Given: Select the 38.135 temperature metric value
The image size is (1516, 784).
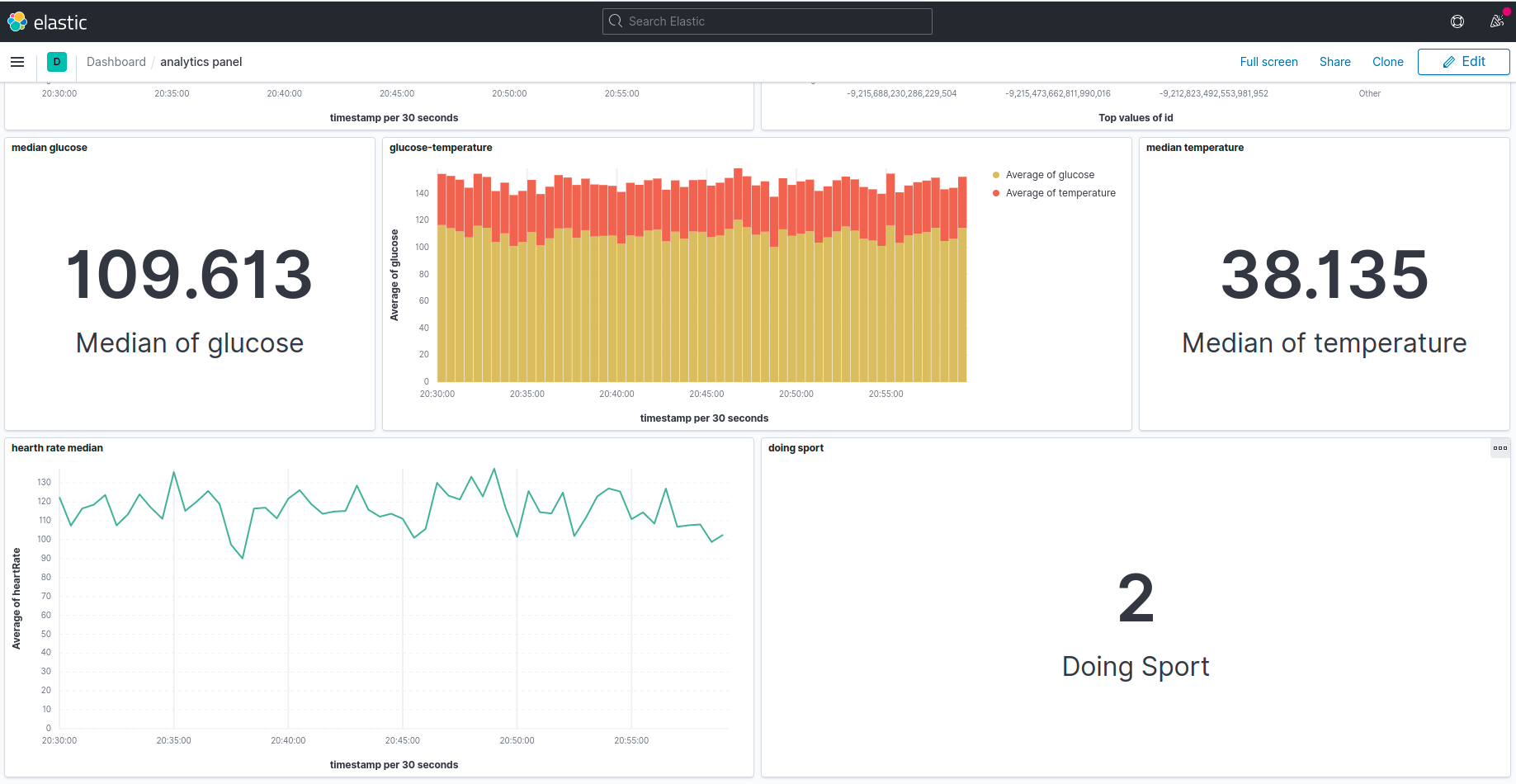Looking at the screenshot, I should [1325, 275].
